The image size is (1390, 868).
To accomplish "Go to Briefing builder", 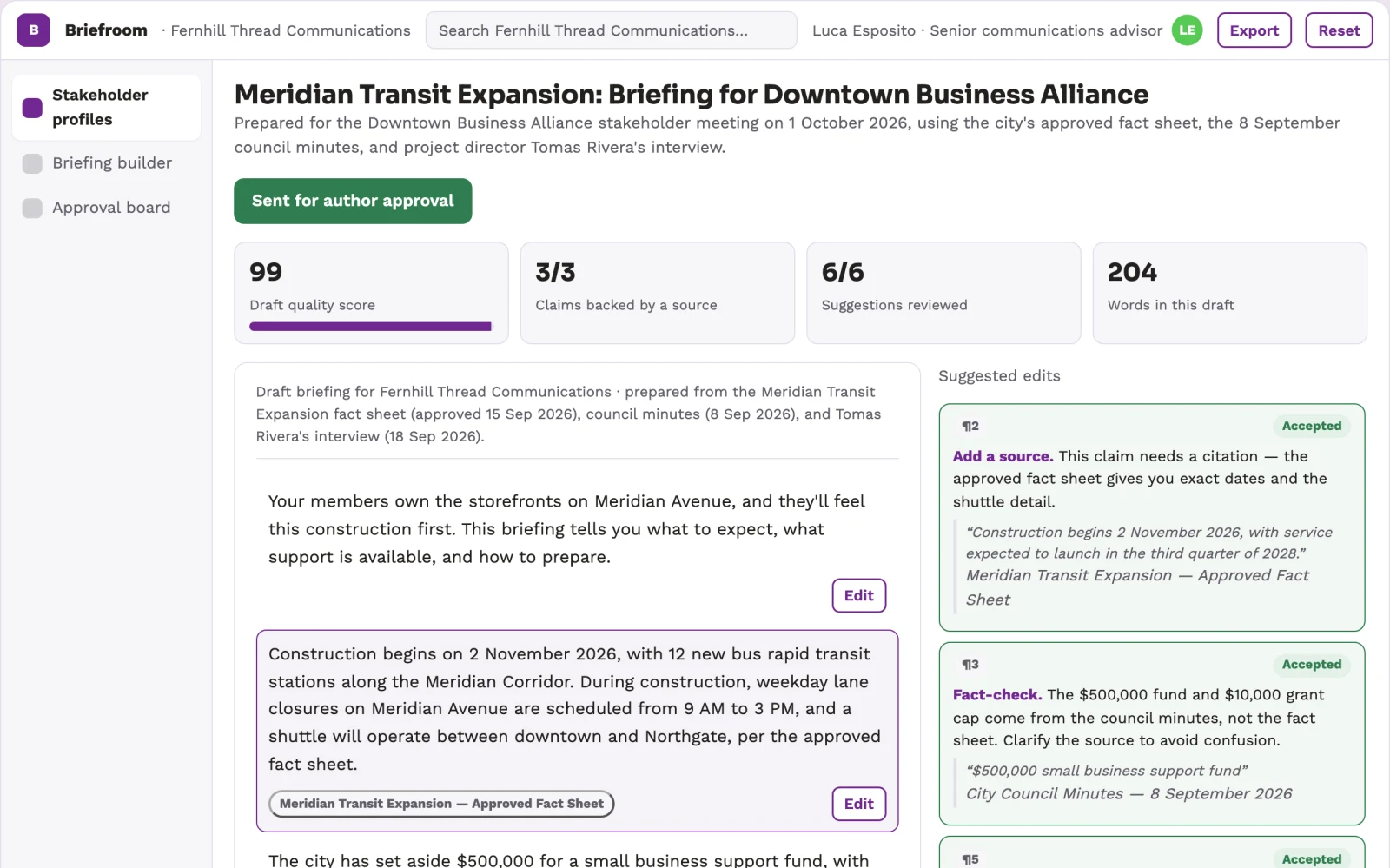I will coord(106,163).
